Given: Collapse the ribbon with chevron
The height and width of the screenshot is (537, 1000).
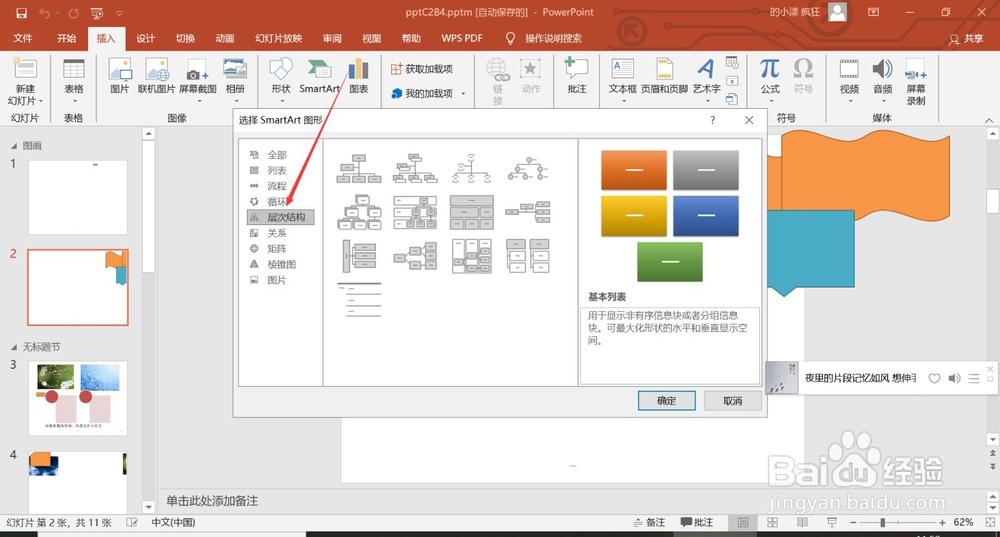Looking at the screenshot, I should (989, 120).
